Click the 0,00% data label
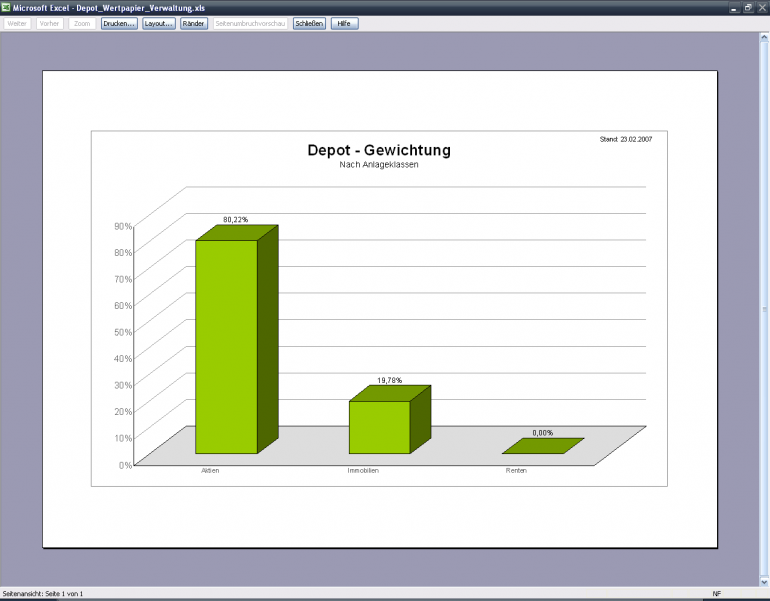The image size is (770, 601). click(543, 433)
